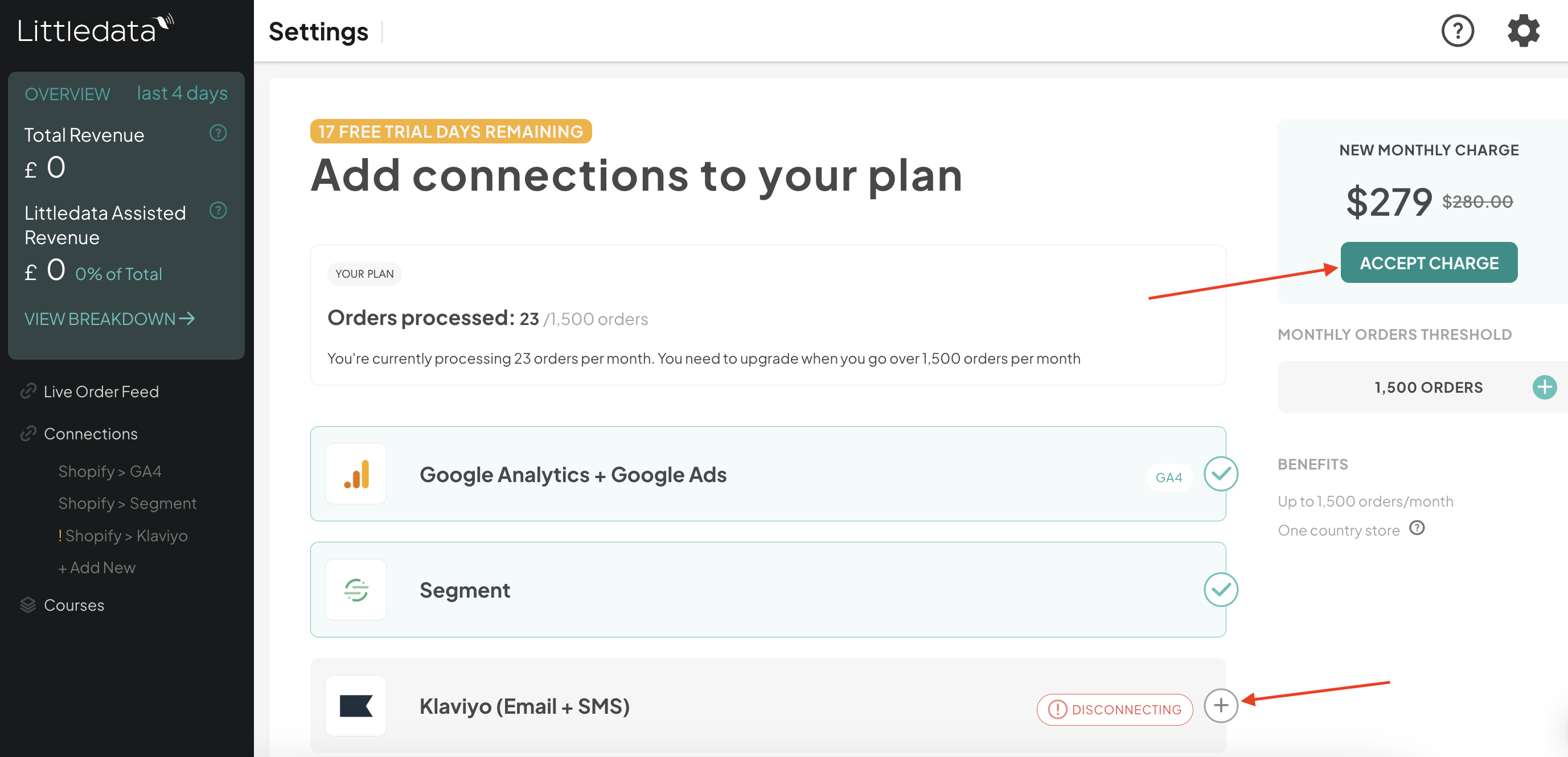Increase the 1,500 orders threshold

(1544, 387)
